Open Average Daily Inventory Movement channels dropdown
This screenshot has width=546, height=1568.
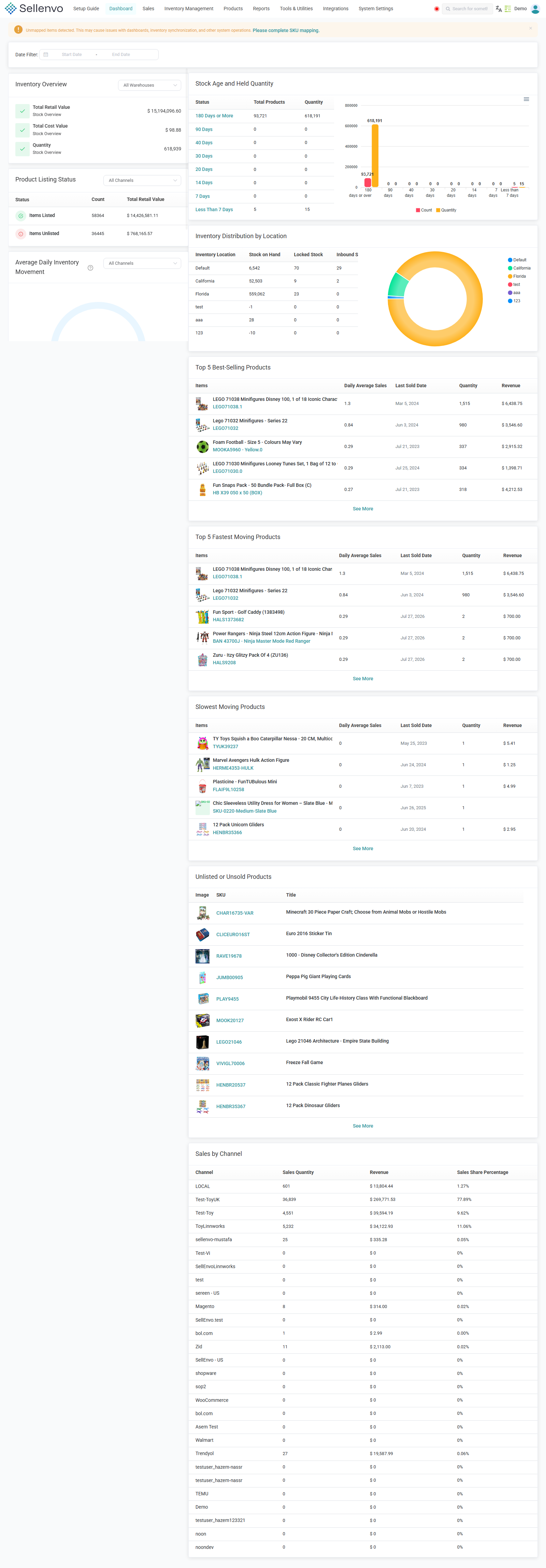pos(142,263)
